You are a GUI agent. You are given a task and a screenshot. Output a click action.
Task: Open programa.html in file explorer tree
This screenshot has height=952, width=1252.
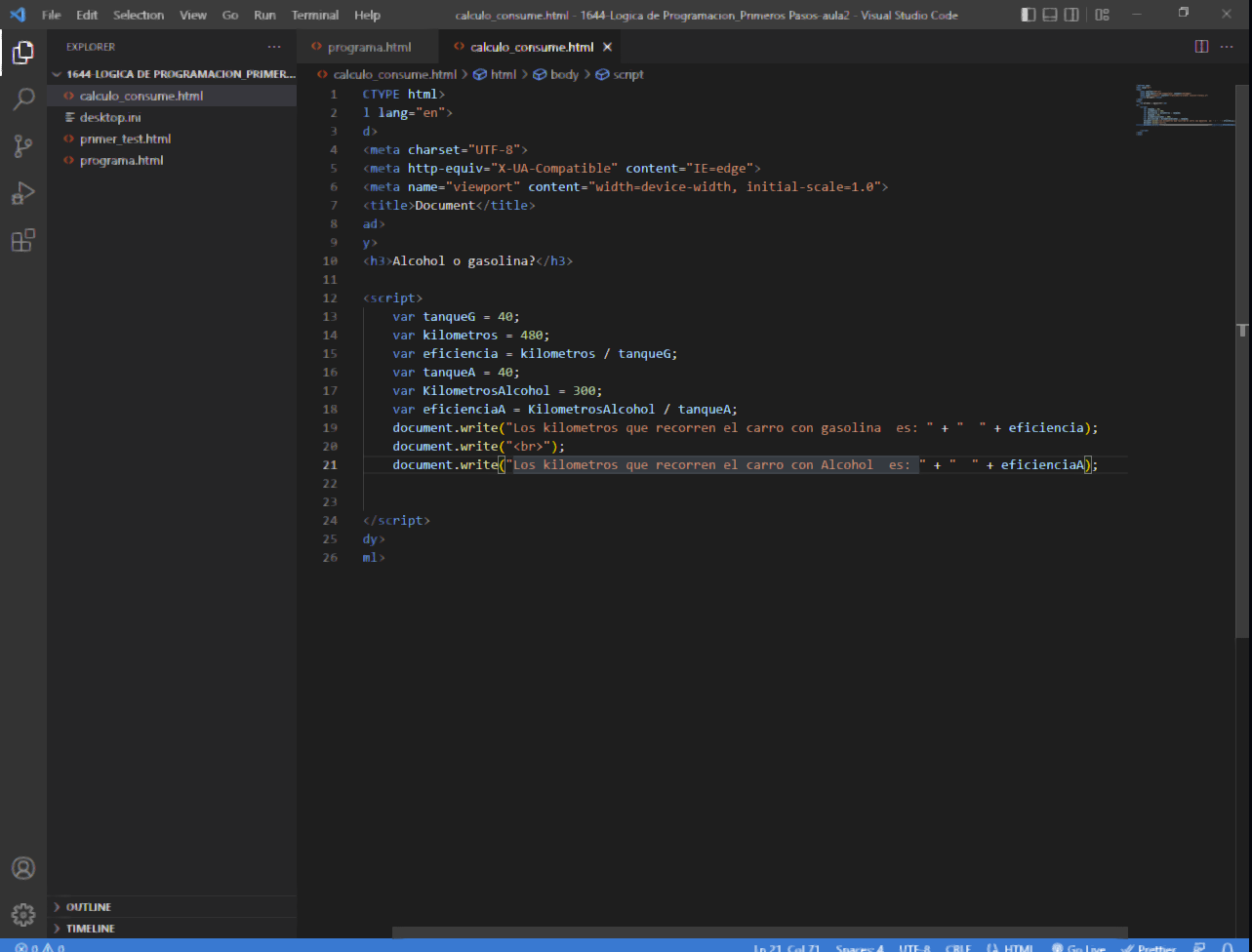(x=172, y=160)
